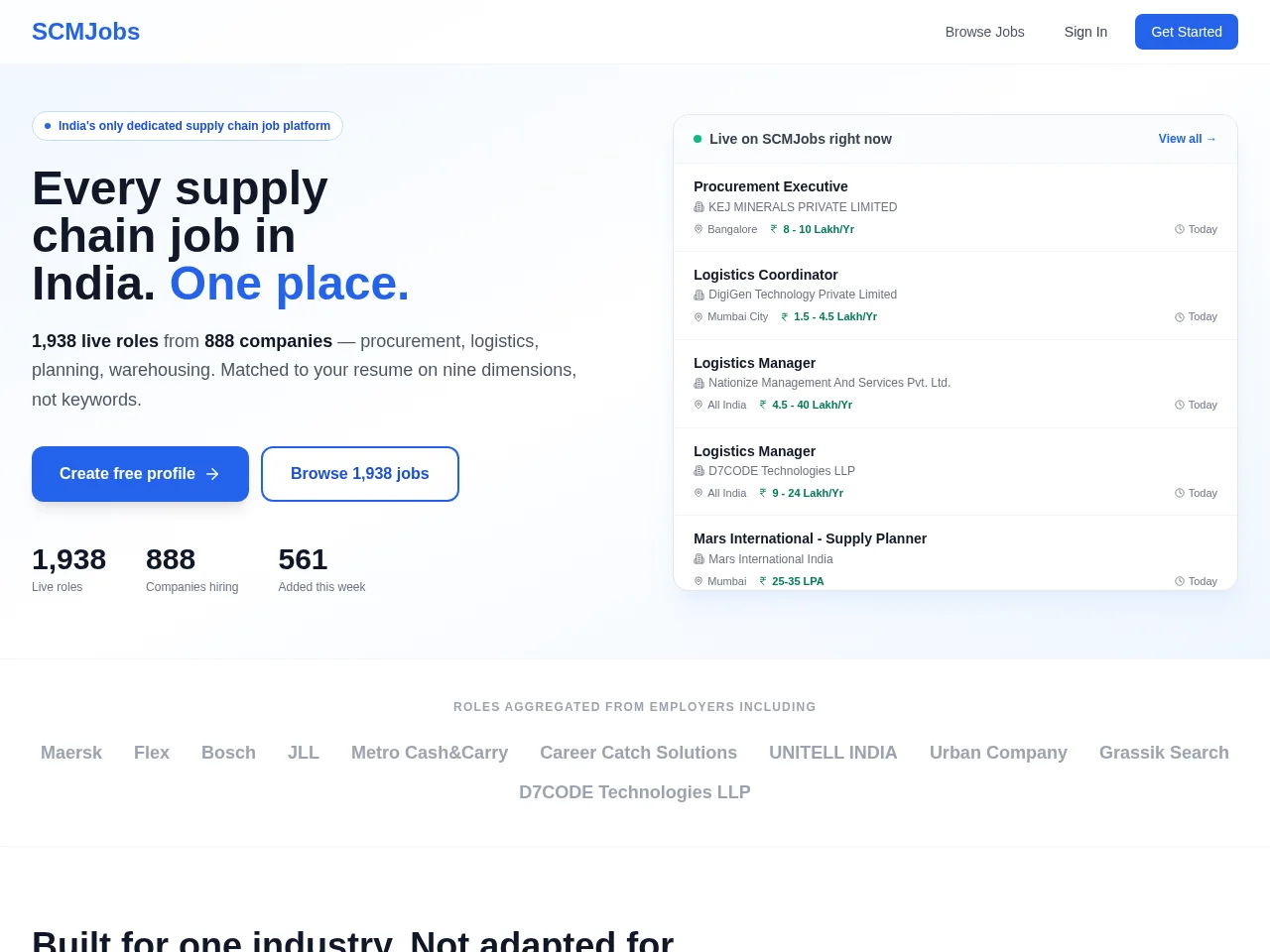Click the 561 Added this week stat
Screen dimensions: 1270x952
pos(321,569)
